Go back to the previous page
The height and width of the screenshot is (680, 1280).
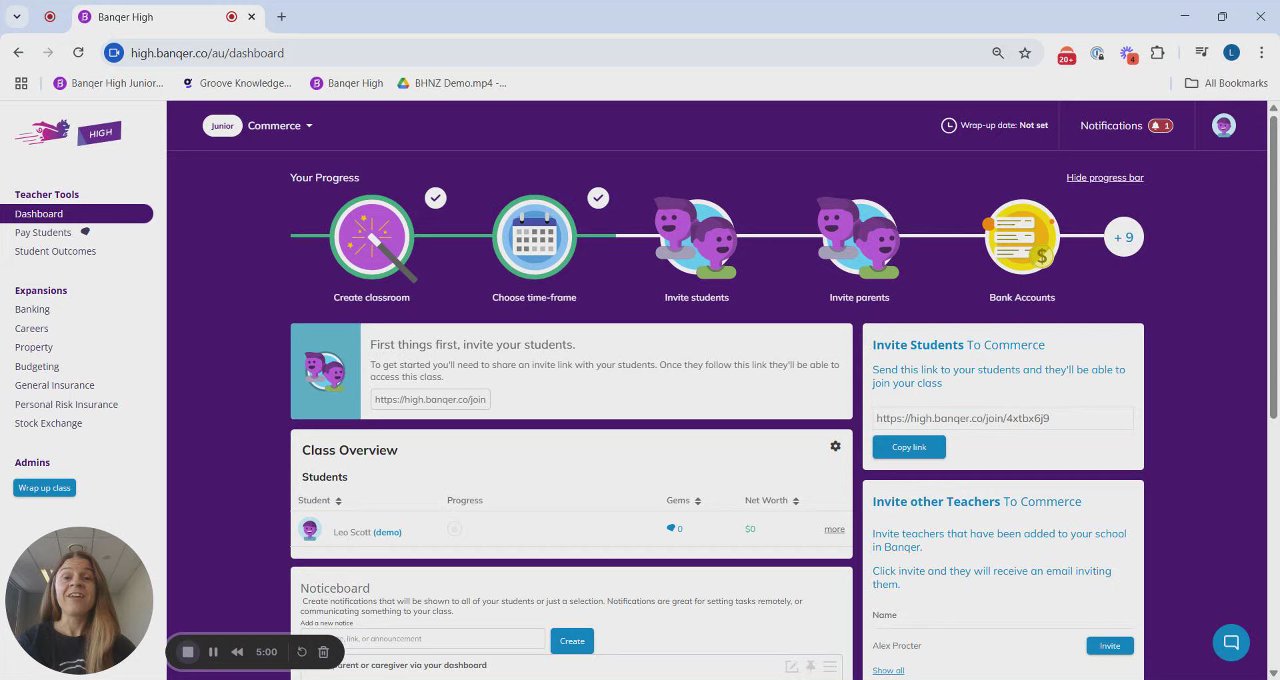(18, 53)
